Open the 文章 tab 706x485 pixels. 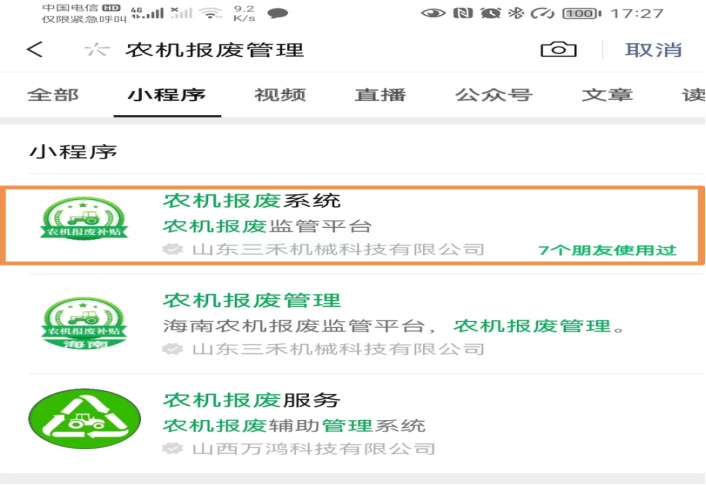coord(607,95)
